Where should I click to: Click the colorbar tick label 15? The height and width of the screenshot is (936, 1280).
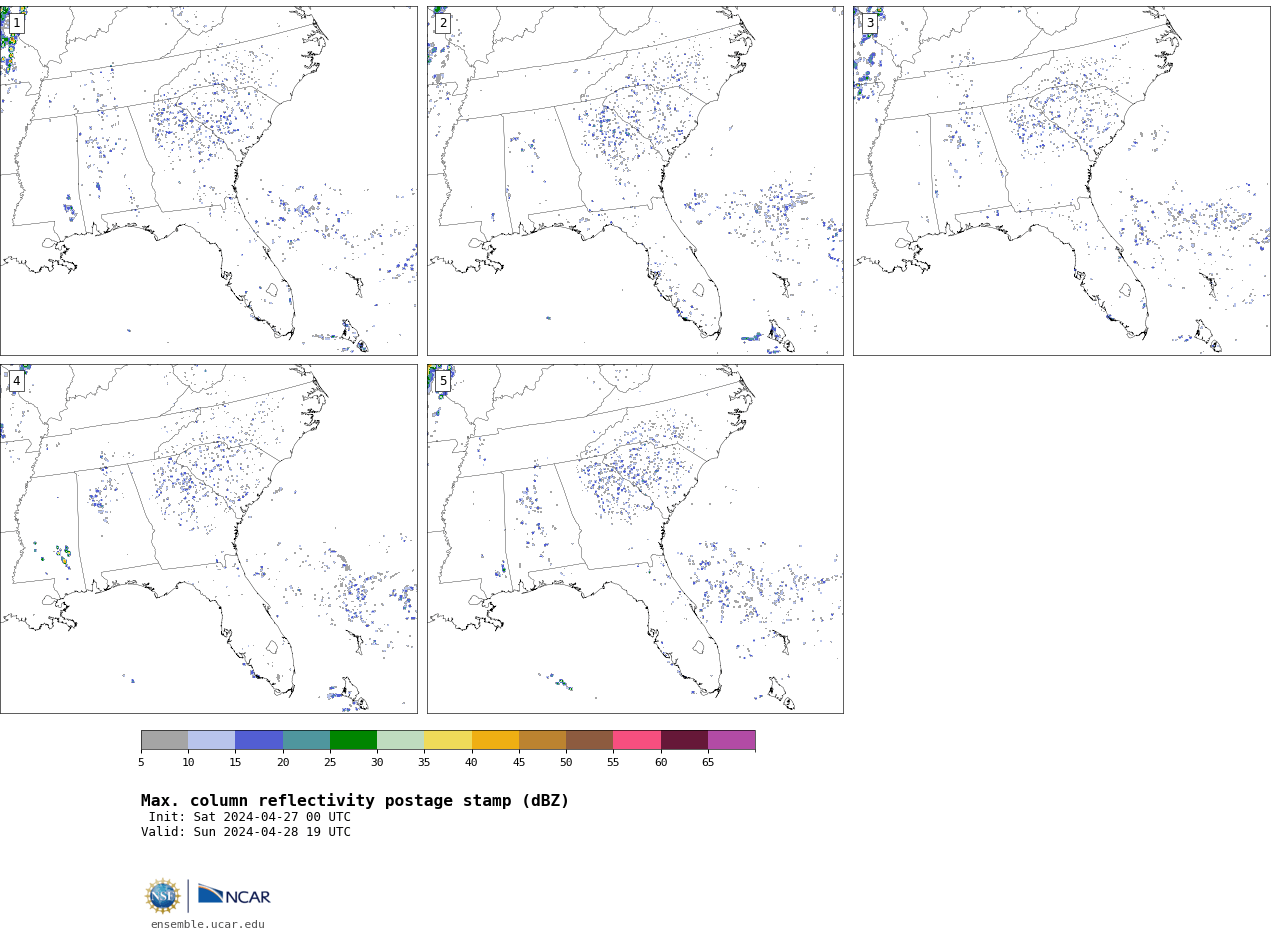pos(235,763)
